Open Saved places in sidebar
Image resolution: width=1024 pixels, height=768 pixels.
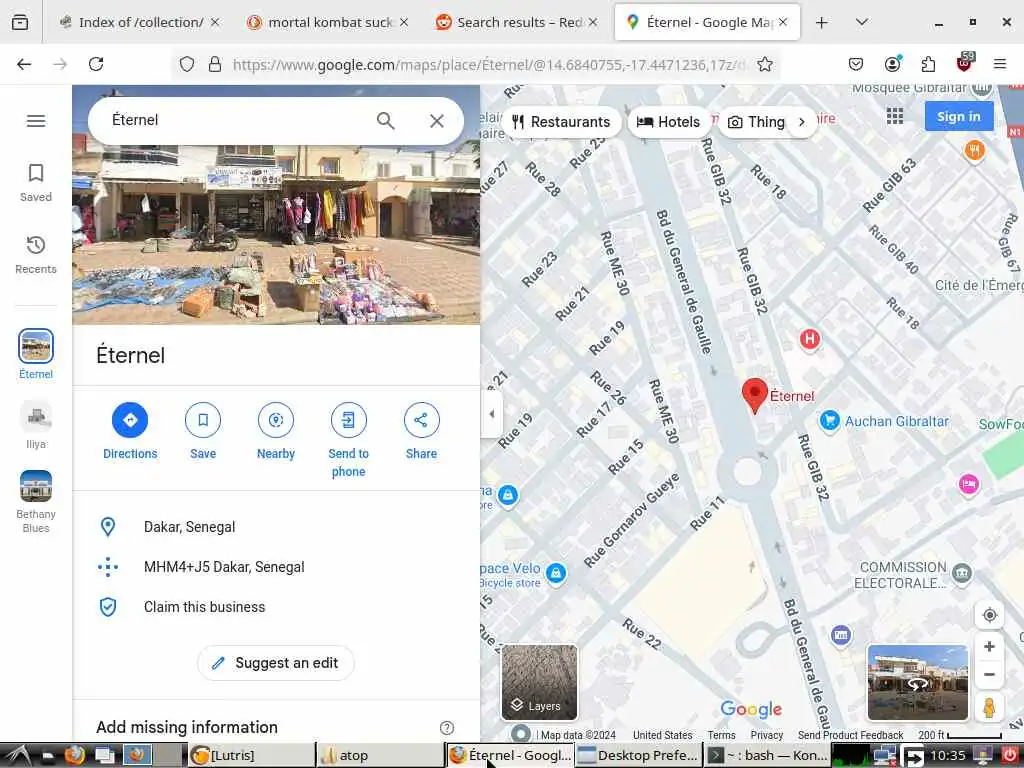click(36, 184)
